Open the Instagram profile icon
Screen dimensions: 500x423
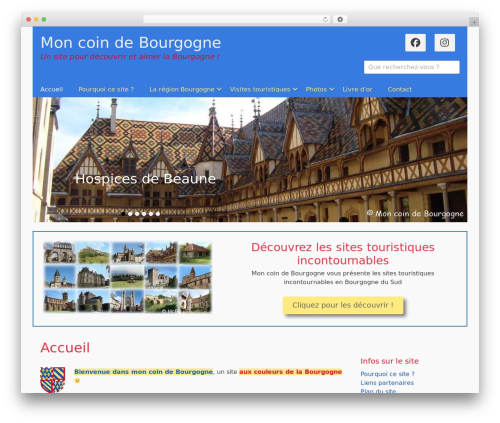pos(444,43)
